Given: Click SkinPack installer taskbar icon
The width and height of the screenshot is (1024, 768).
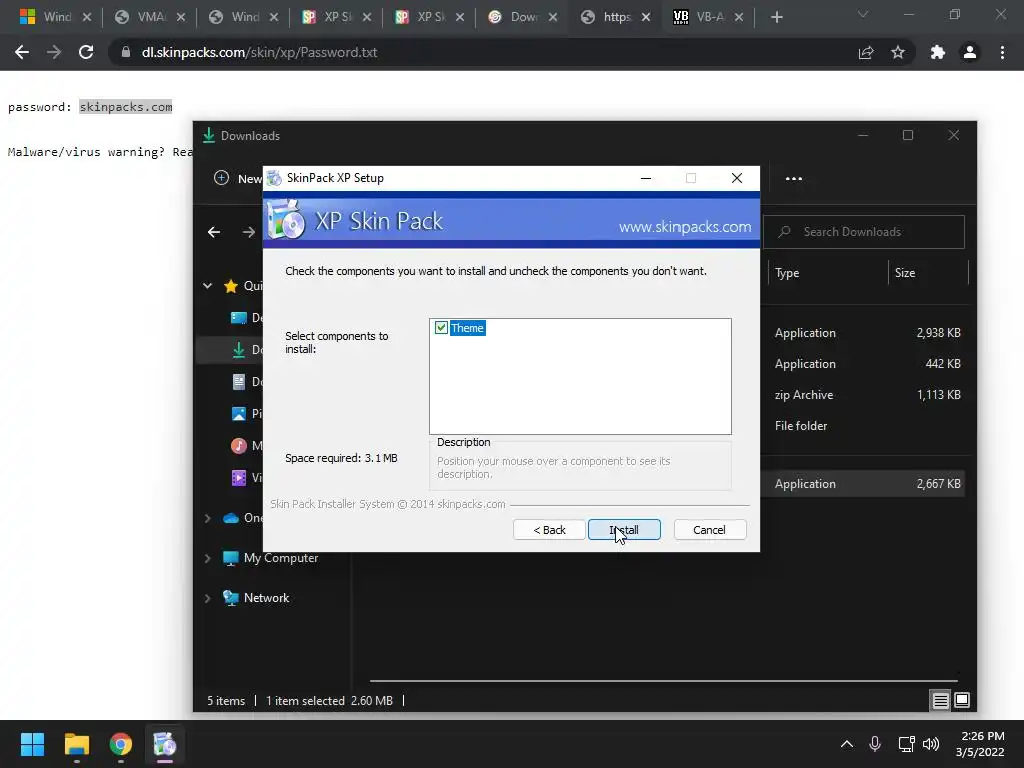Looking at the screenshot, I should point(165,744).
